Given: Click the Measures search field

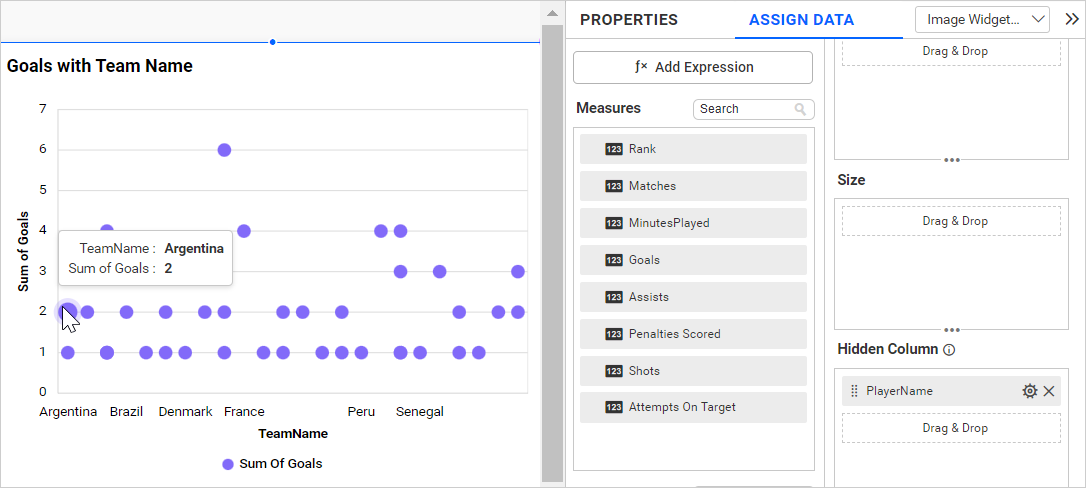Looking at the screenshot, I should [x=743, y=109].
